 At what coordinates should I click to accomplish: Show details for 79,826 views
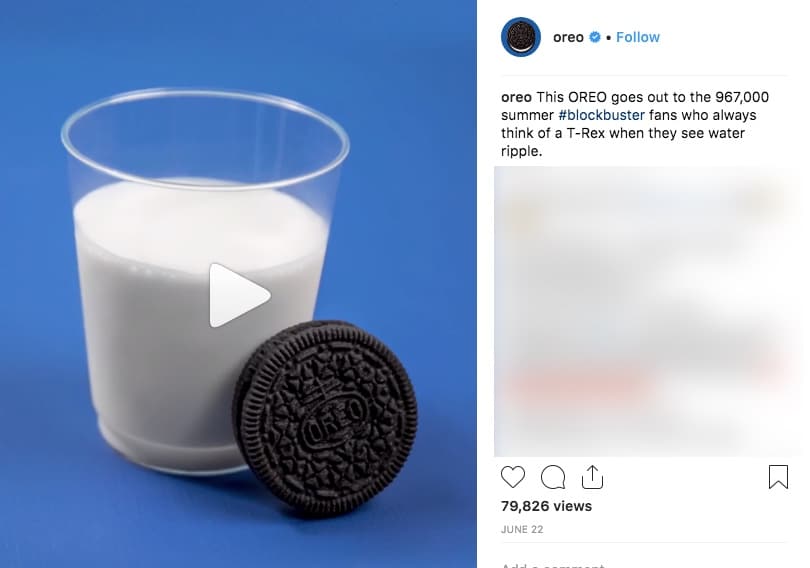tap(547, 506)
